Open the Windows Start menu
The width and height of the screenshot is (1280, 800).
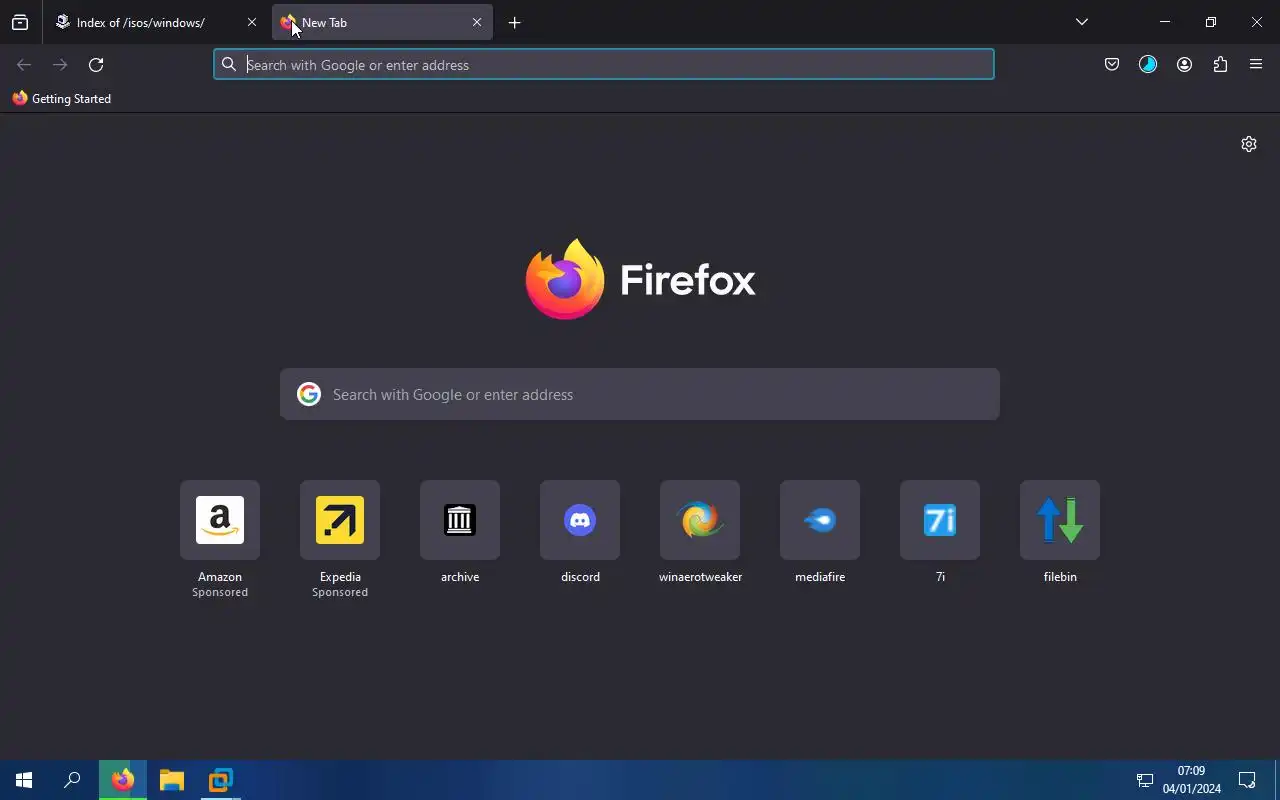pos(24,780)
